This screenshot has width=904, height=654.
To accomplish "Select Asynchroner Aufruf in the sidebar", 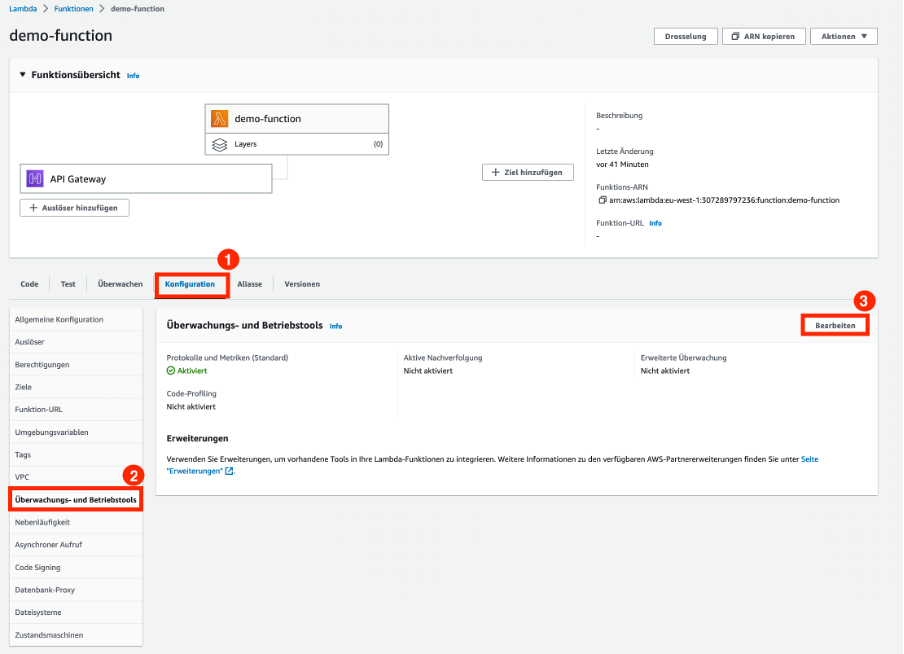I will (x=76, y=544).
